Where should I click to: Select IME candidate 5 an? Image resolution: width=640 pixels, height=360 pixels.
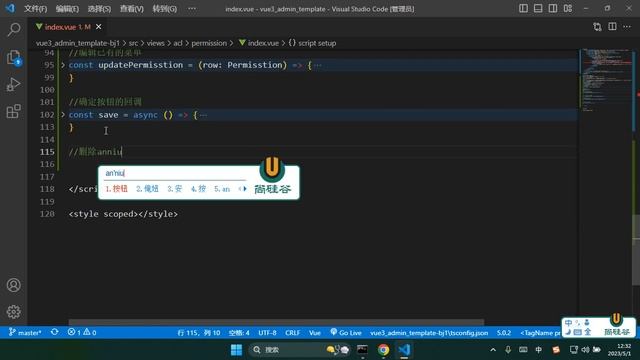click(x=222, y=189)
